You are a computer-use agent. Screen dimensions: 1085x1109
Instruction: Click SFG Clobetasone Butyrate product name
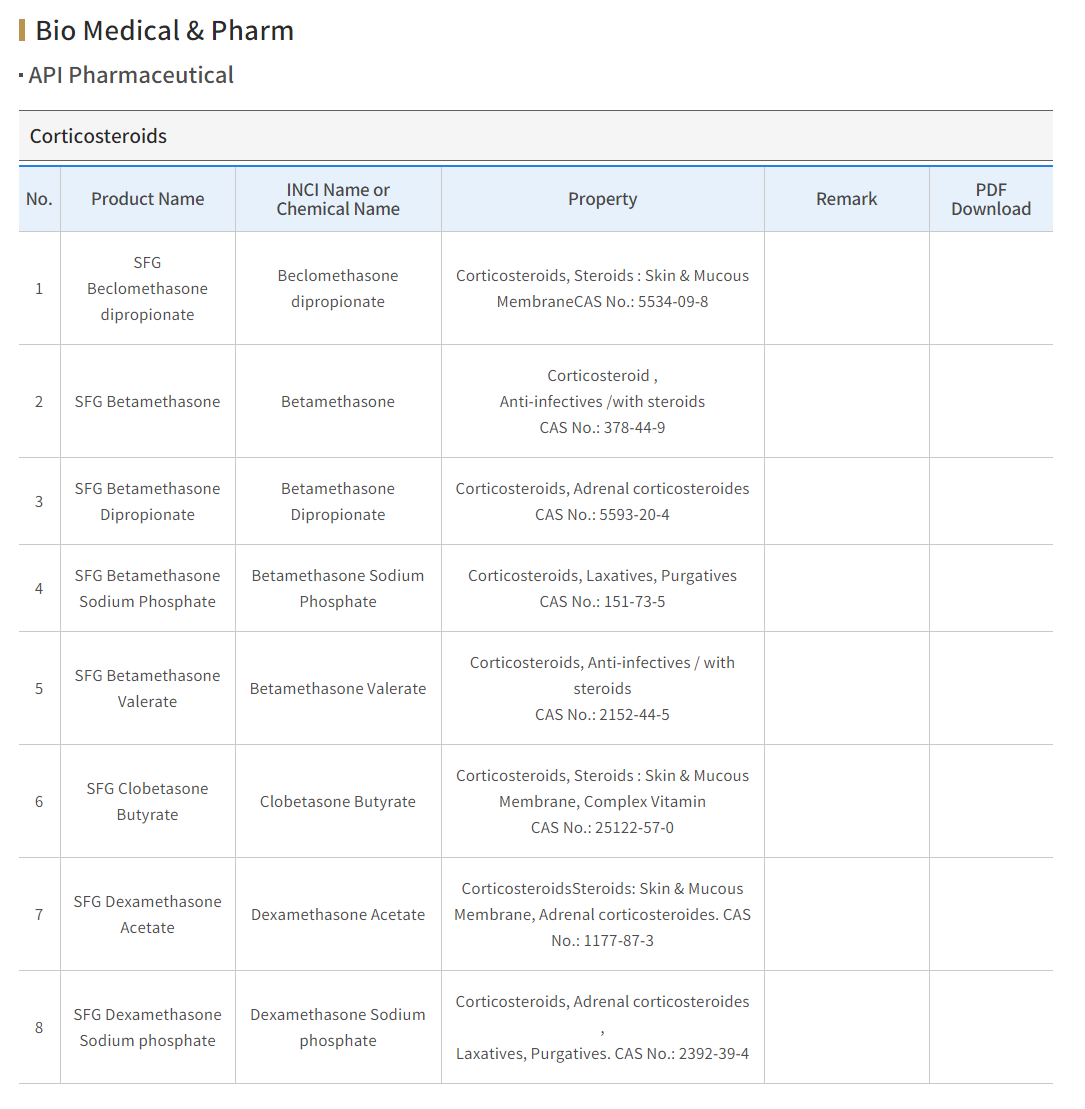point(147,801)
